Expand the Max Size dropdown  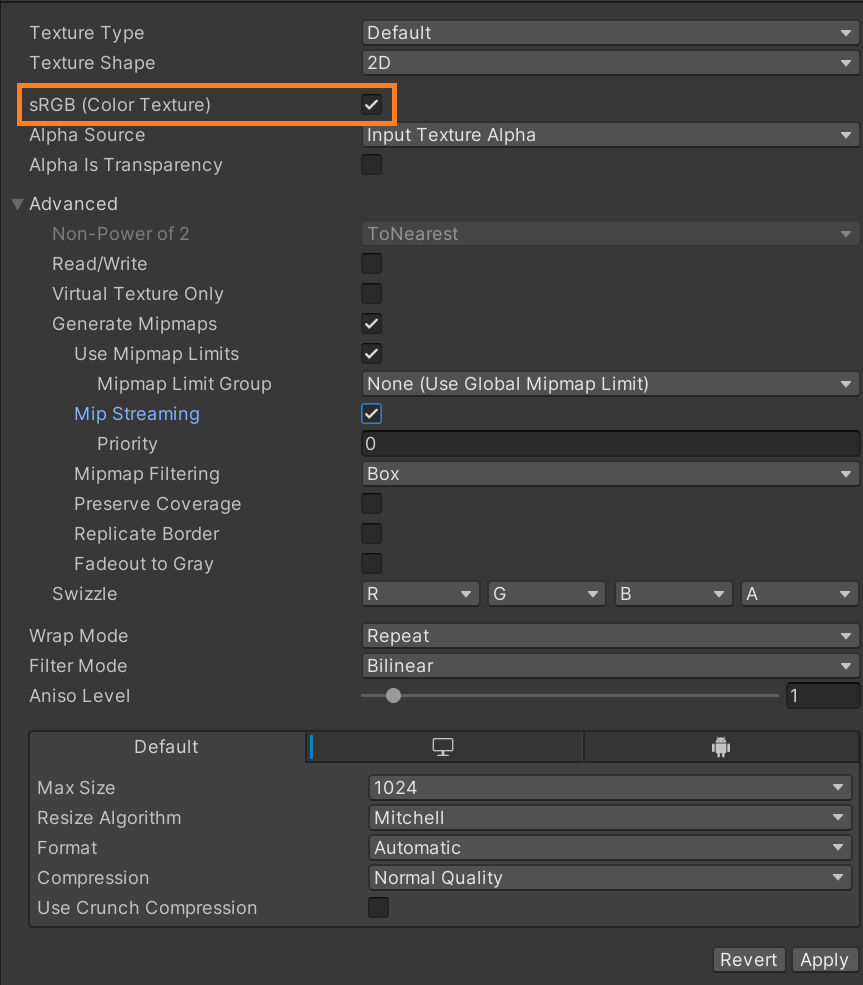[x=609, y=788]
